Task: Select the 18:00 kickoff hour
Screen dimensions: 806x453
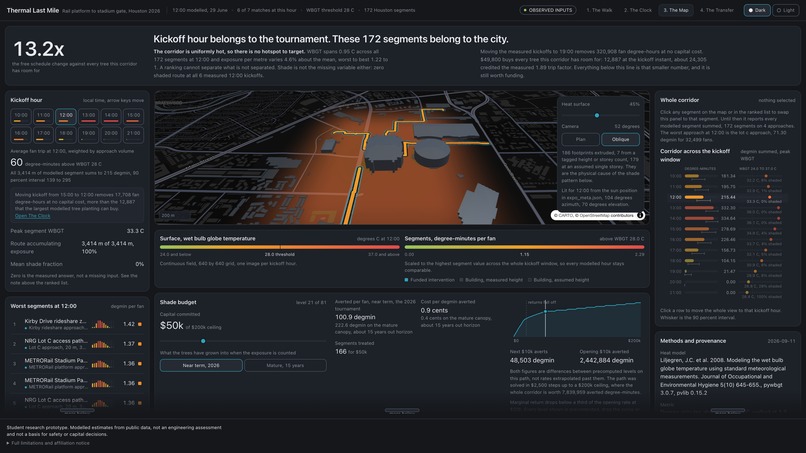Action: pos(66,135)
